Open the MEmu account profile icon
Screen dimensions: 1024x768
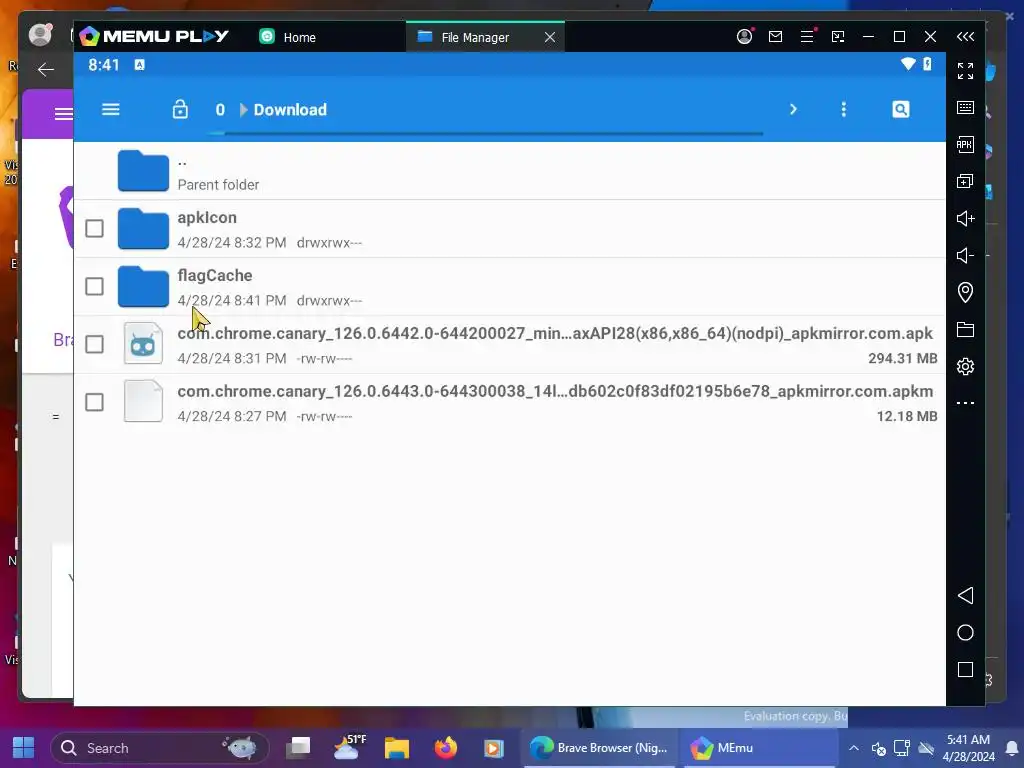click(744, 37)
